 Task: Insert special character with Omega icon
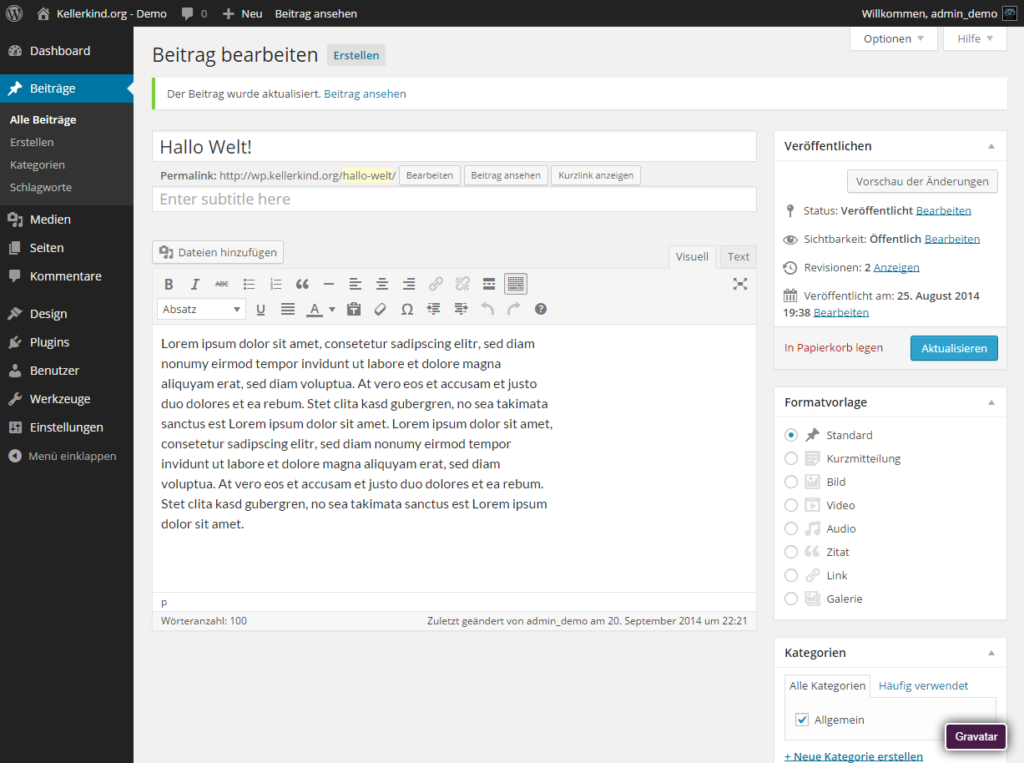pyautogui.click(x=407, y=309)
